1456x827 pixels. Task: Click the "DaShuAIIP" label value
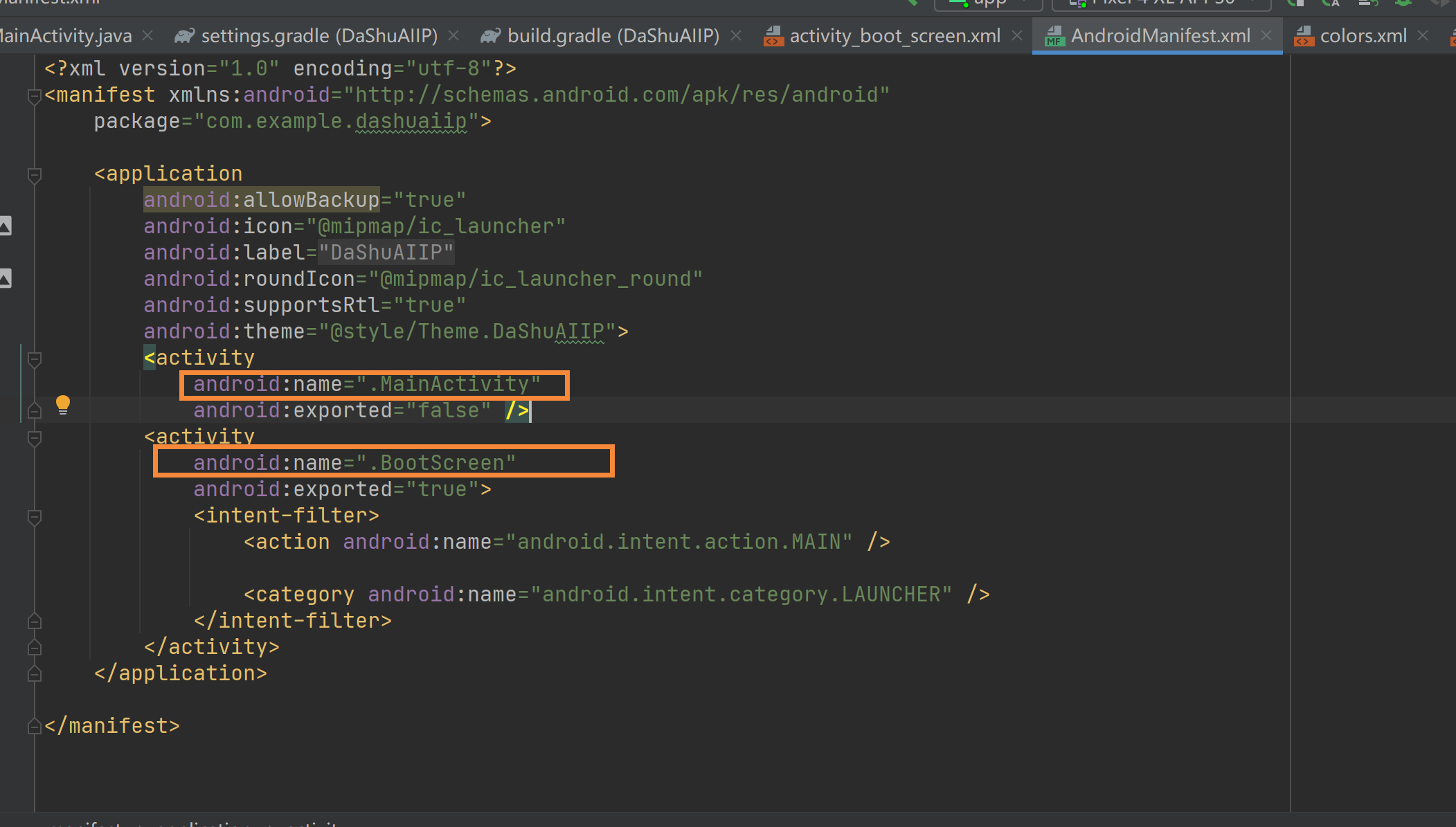coord(386,253)
